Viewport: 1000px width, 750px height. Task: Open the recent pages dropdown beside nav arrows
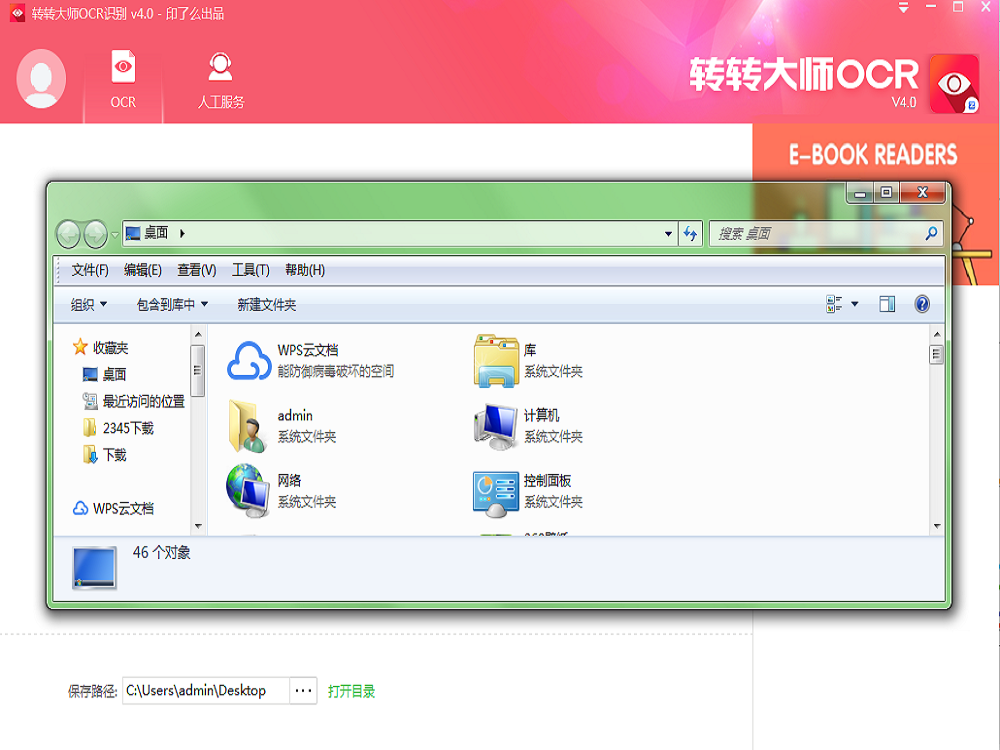click(115, 235)
